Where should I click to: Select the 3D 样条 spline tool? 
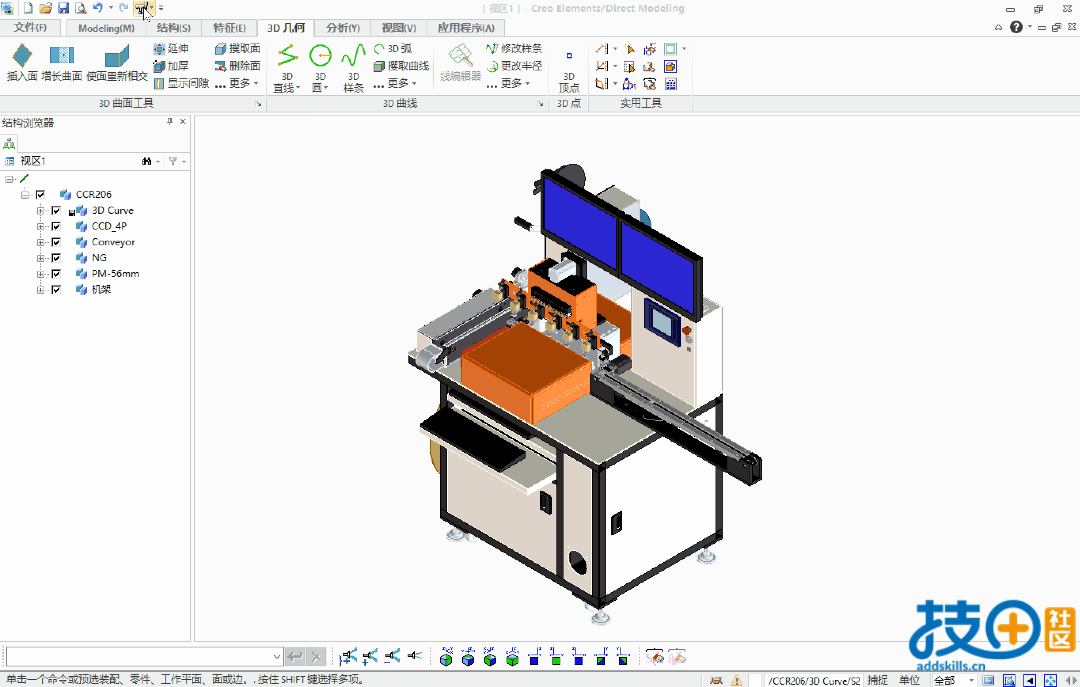(x=353, y=68)
